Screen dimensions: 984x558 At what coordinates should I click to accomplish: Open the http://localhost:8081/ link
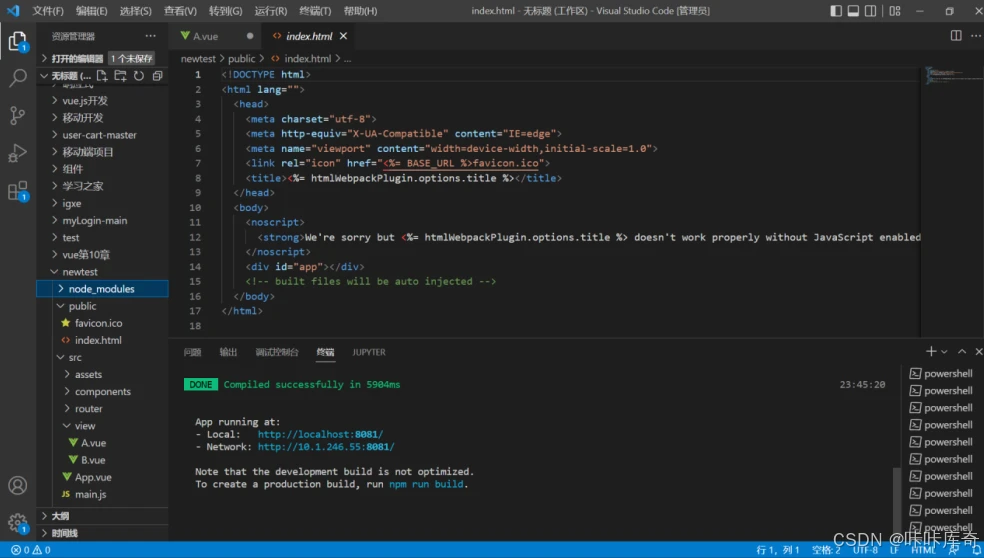pos(320,434)
